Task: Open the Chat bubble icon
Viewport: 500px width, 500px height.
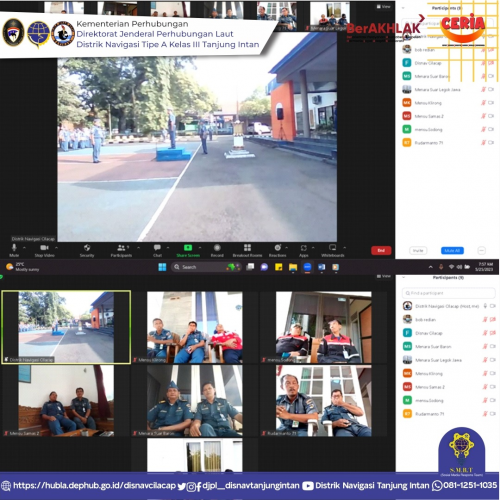Action: pos(157,248)
